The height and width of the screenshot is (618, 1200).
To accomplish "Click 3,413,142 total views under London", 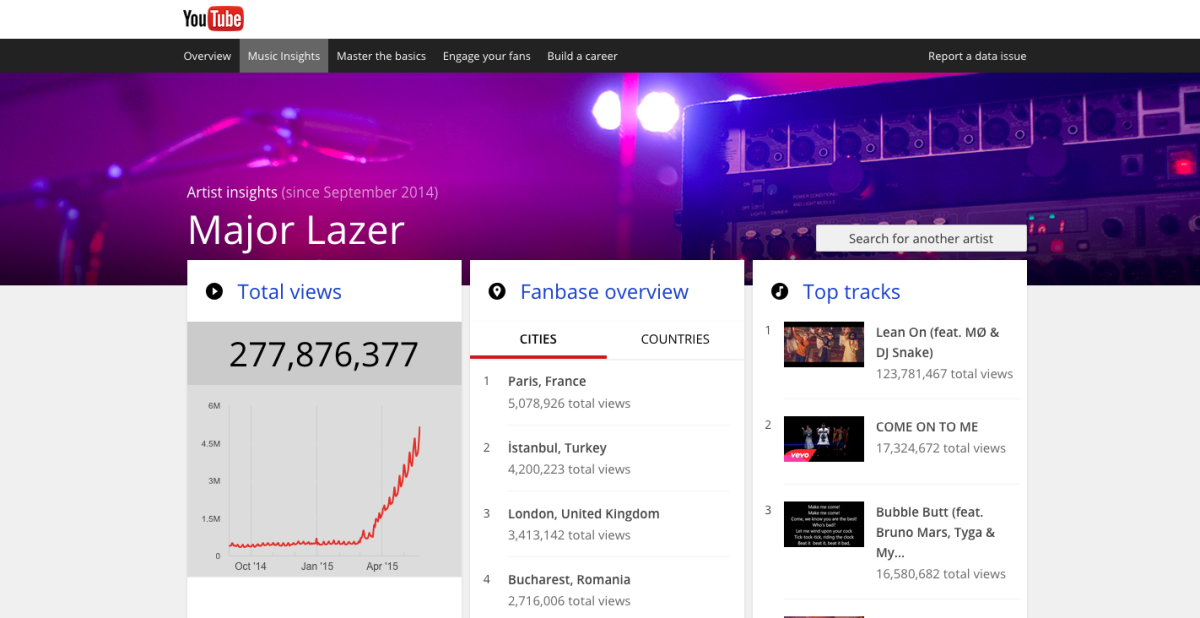I will click(x=569, y=535).
